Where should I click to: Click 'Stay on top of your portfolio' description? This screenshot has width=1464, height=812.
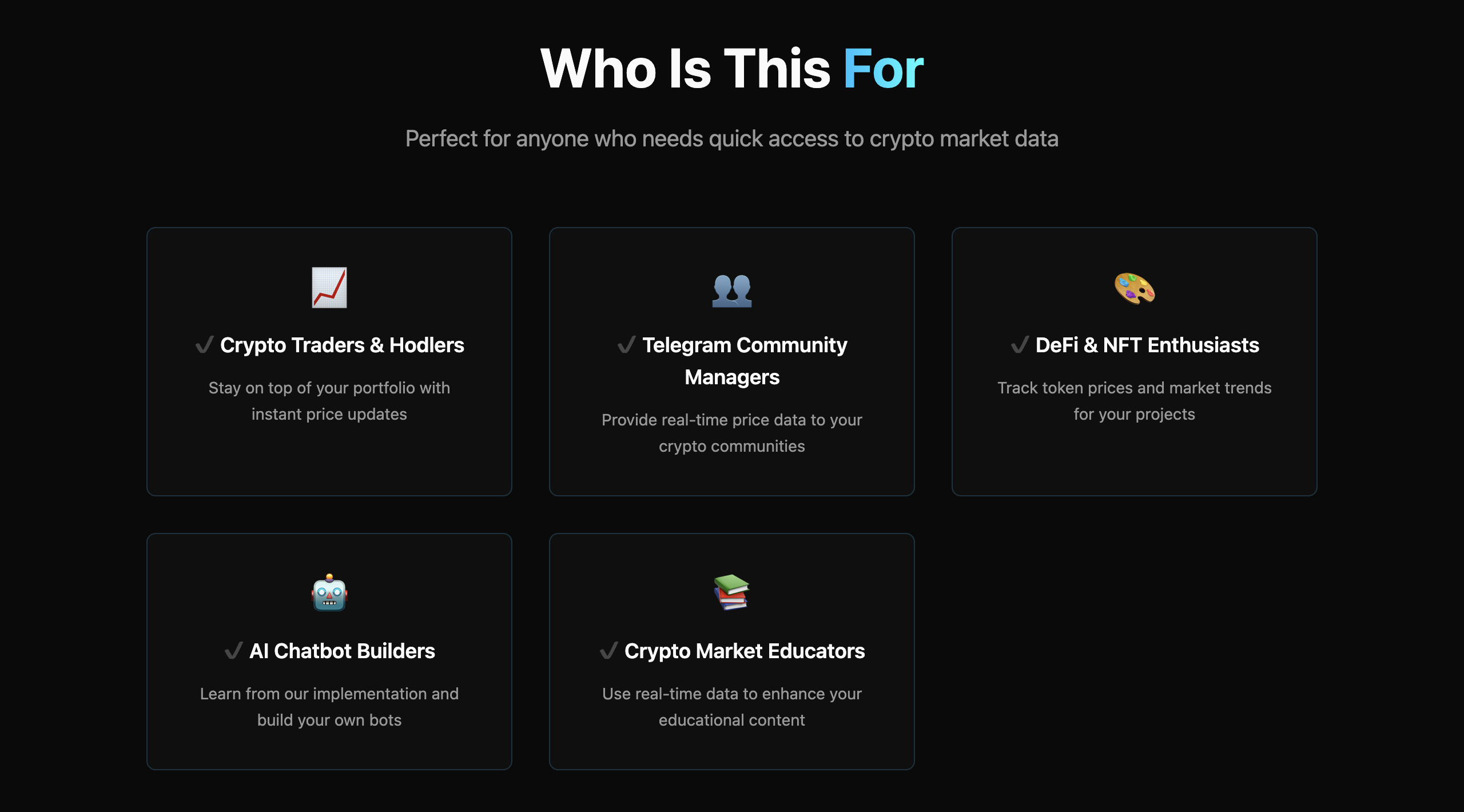point(329,401)
